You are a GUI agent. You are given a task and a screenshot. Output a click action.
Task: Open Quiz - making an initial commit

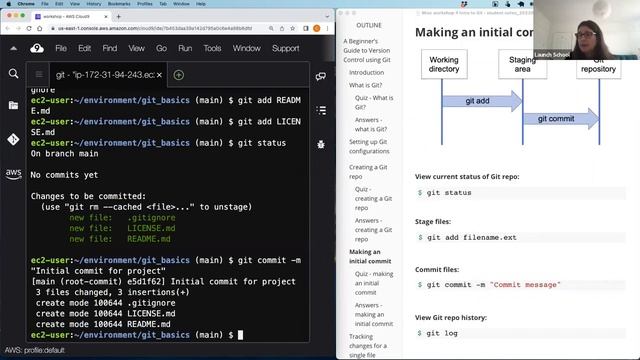[374, 283]
